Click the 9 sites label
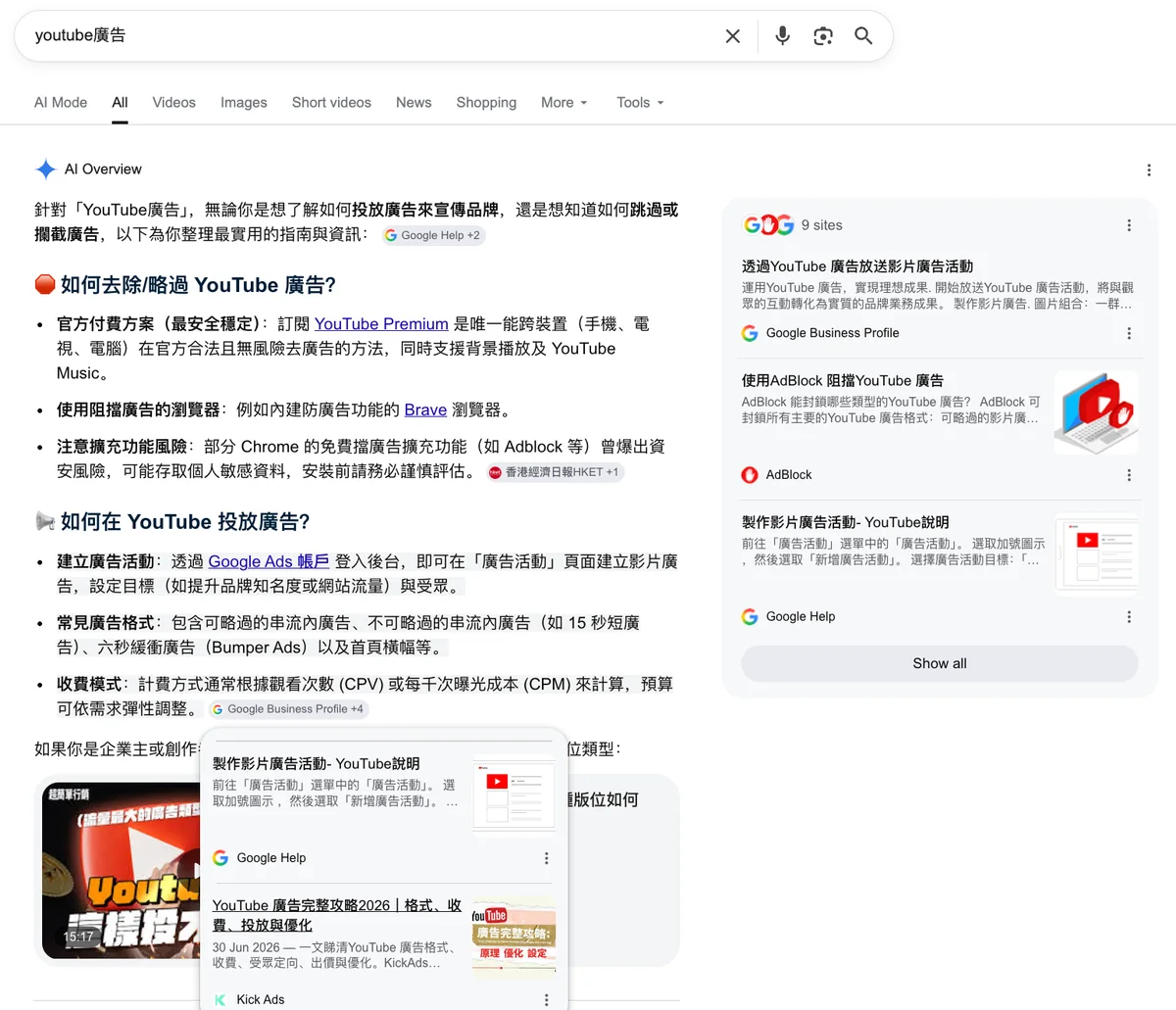Viewport: 1176px width, 1010px height. coord(821,225)
